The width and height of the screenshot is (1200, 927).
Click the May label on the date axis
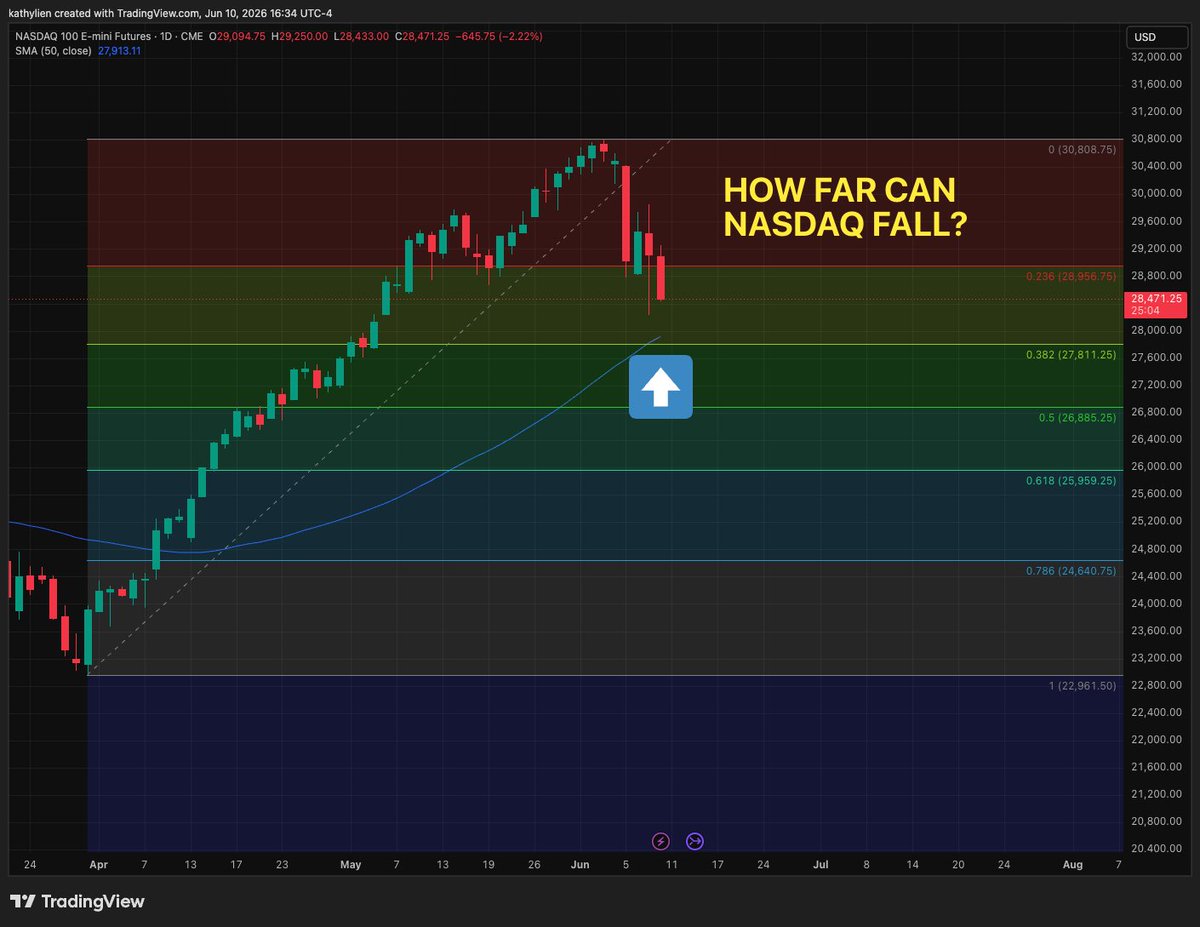[350, 863]
